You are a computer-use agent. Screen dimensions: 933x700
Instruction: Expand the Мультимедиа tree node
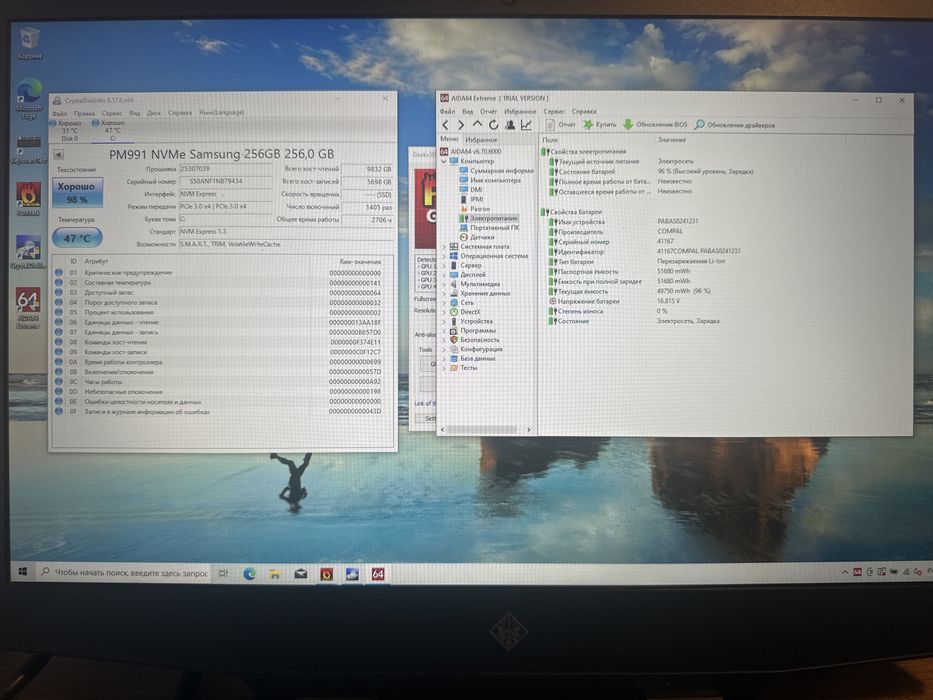point(443,285)
